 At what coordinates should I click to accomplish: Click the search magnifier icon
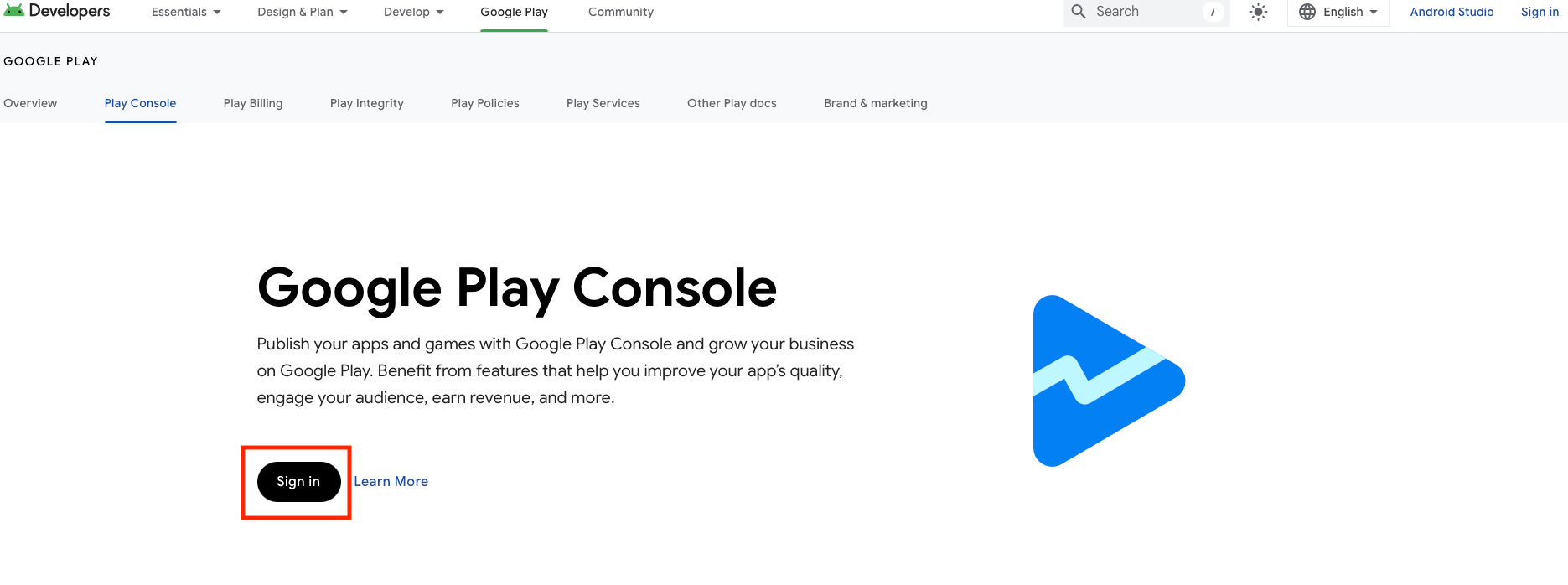pyautogui.click(x=1079, y=12)
